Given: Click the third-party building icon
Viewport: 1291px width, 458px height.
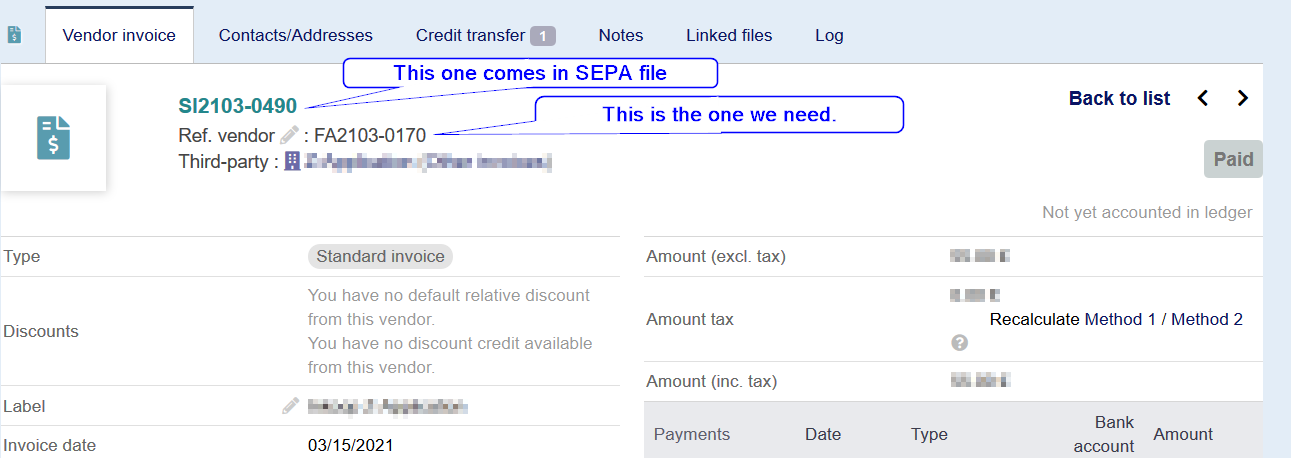Looking at the screenshot, I should (x=292, y=161).
